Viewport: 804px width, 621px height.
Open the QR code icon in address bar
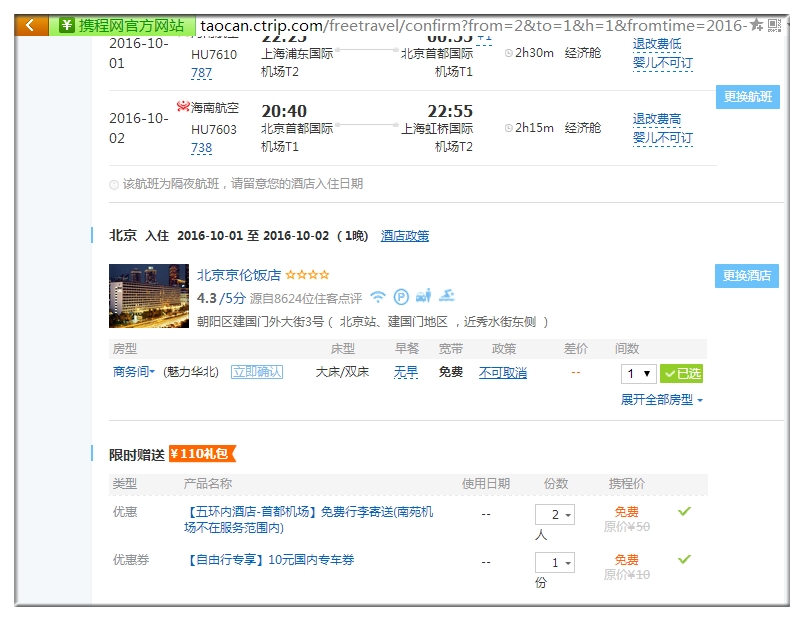(774, 25)
